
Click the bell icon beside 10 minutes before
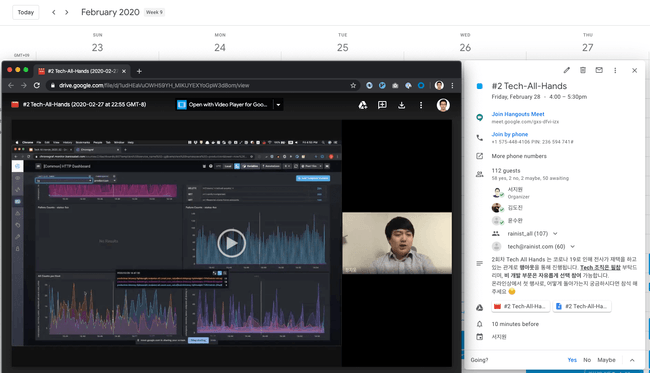(480, 324)
